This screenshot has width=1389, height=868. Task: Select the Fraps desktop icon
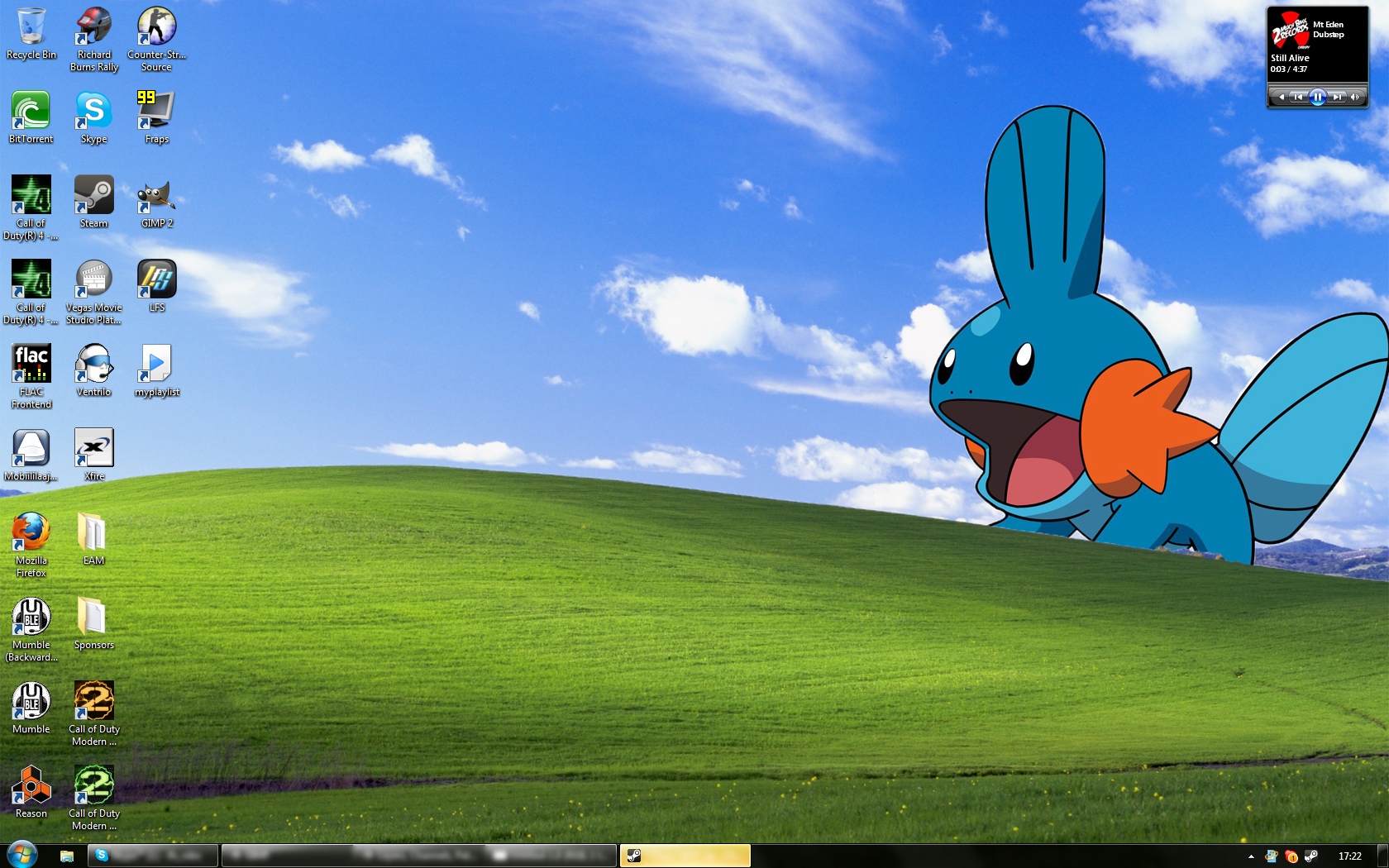pos(156,117)
